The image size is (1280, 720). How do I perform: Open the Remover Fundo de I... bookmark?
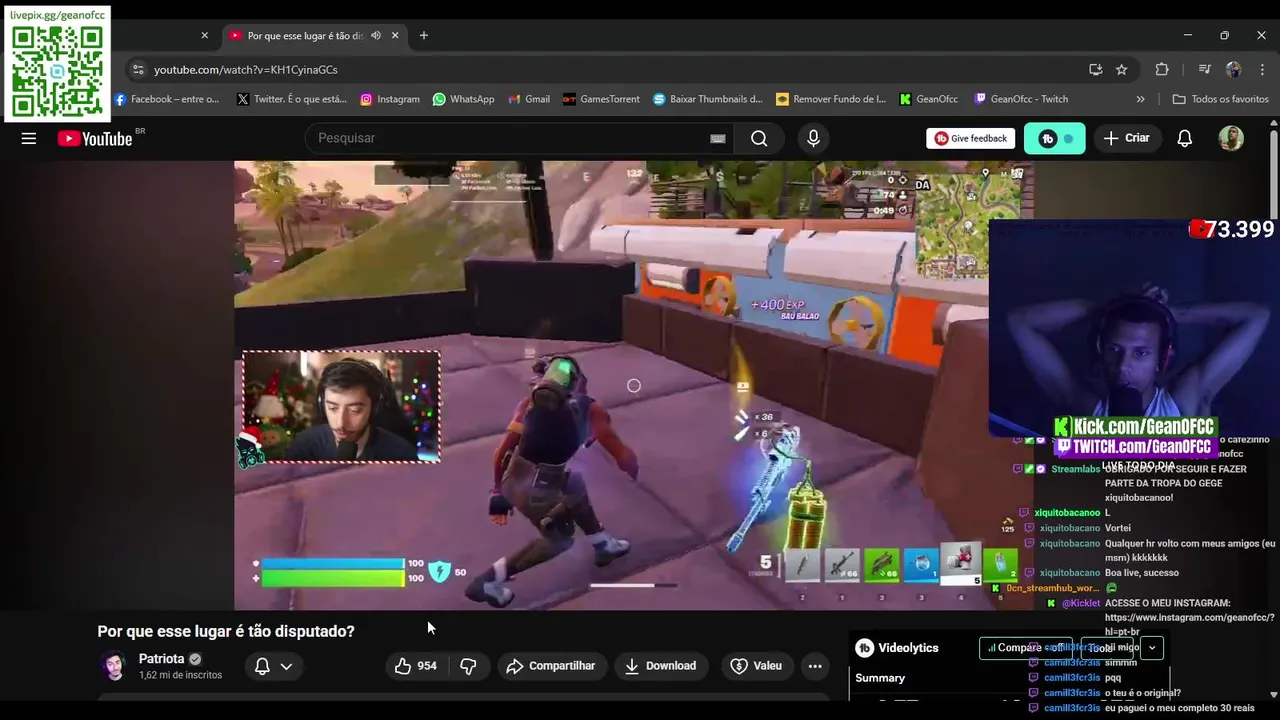[x=831, y=99]
